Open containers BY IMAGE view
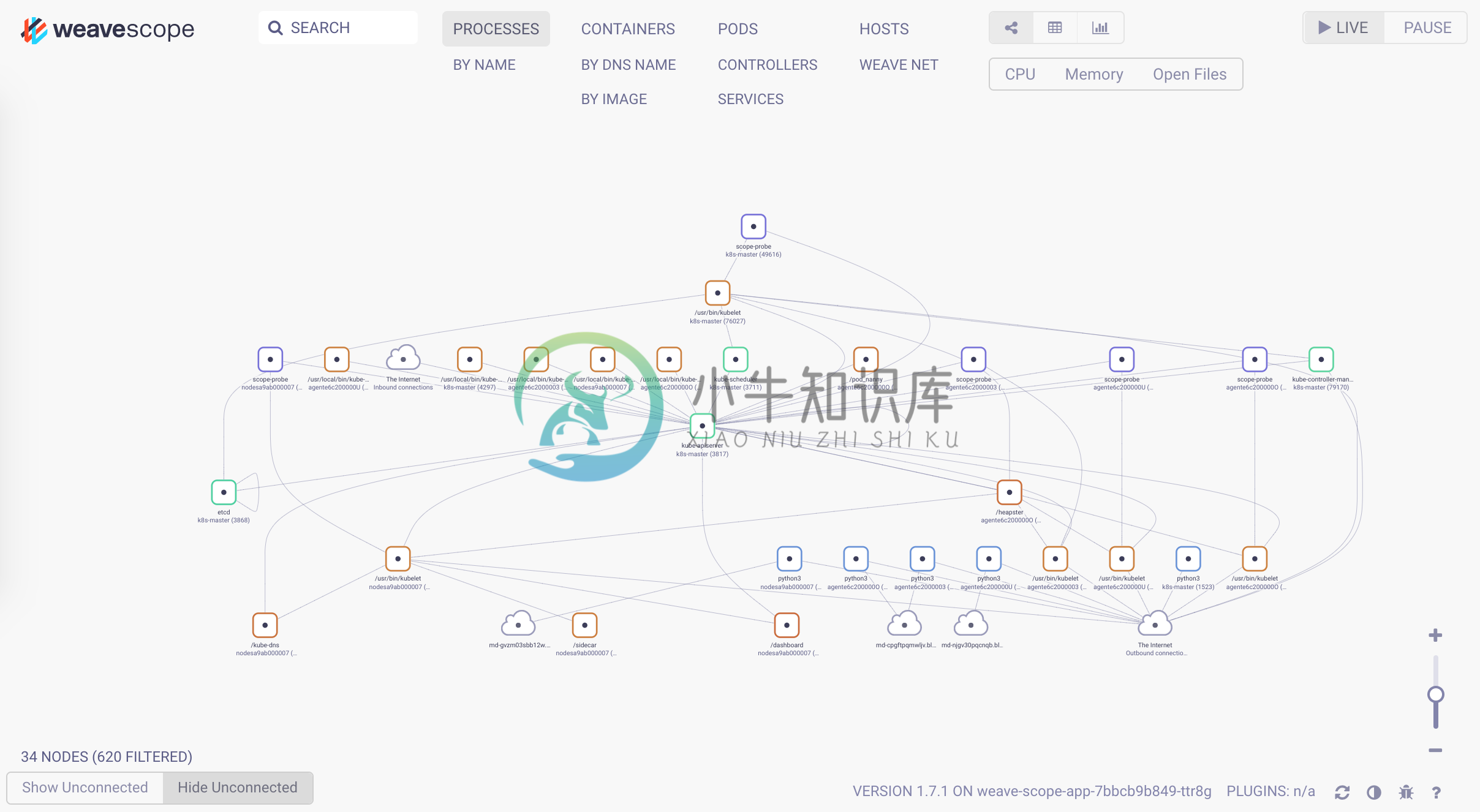Screen dimensions: 1480x812 click(x=614, y=99)
